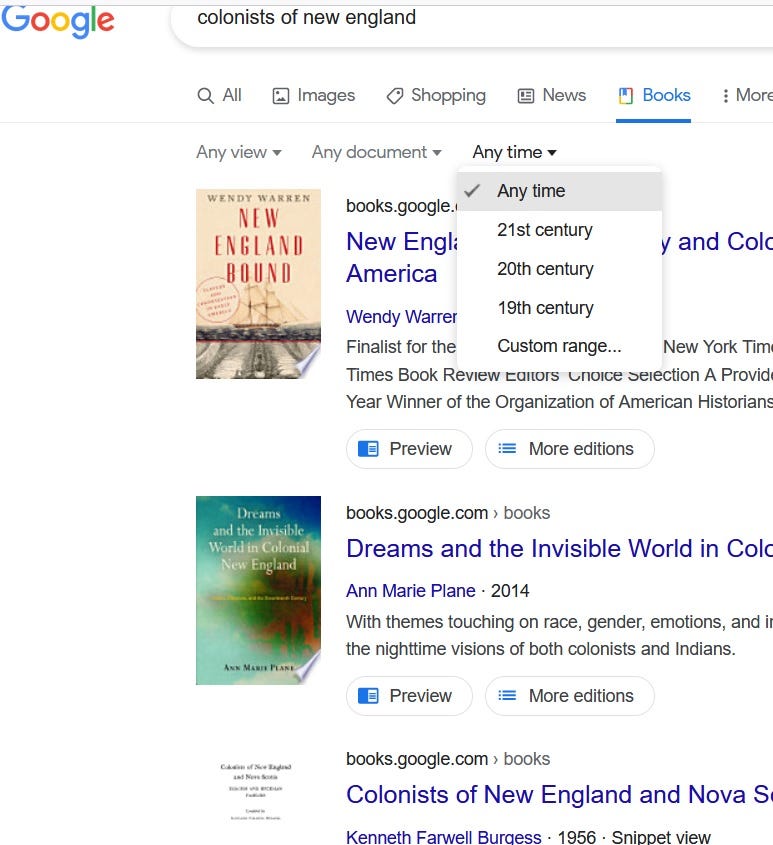Click the Shopping price-tag icon
The width and height of the screenshot is (773, 845).
click(x=394, y=95)
